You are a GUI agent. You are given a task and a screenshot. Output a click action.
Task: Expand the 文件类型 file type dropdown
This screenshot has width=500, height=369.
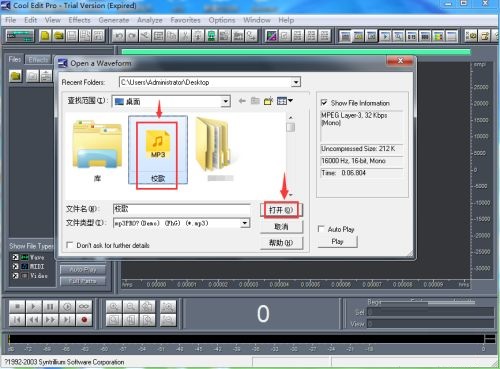point(245,223)
